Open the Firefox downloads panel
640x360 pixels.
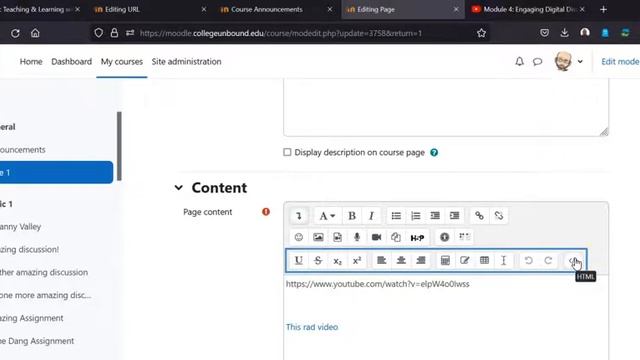pyautogui.click(x=564, y=33)
